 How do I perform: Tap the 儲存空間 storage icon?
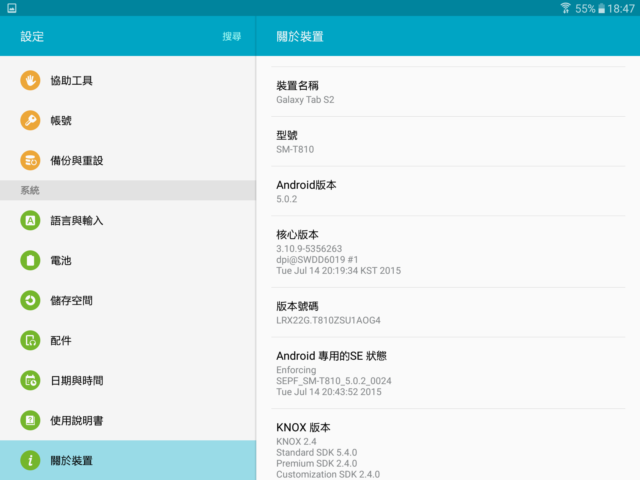(30, 300)
